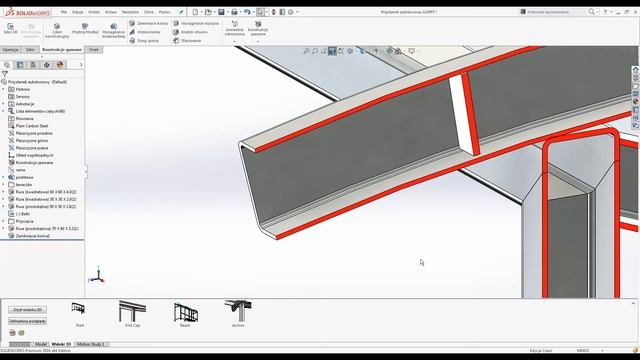Open the Edycja menu
Screen dimensions: 640x360
78,12
